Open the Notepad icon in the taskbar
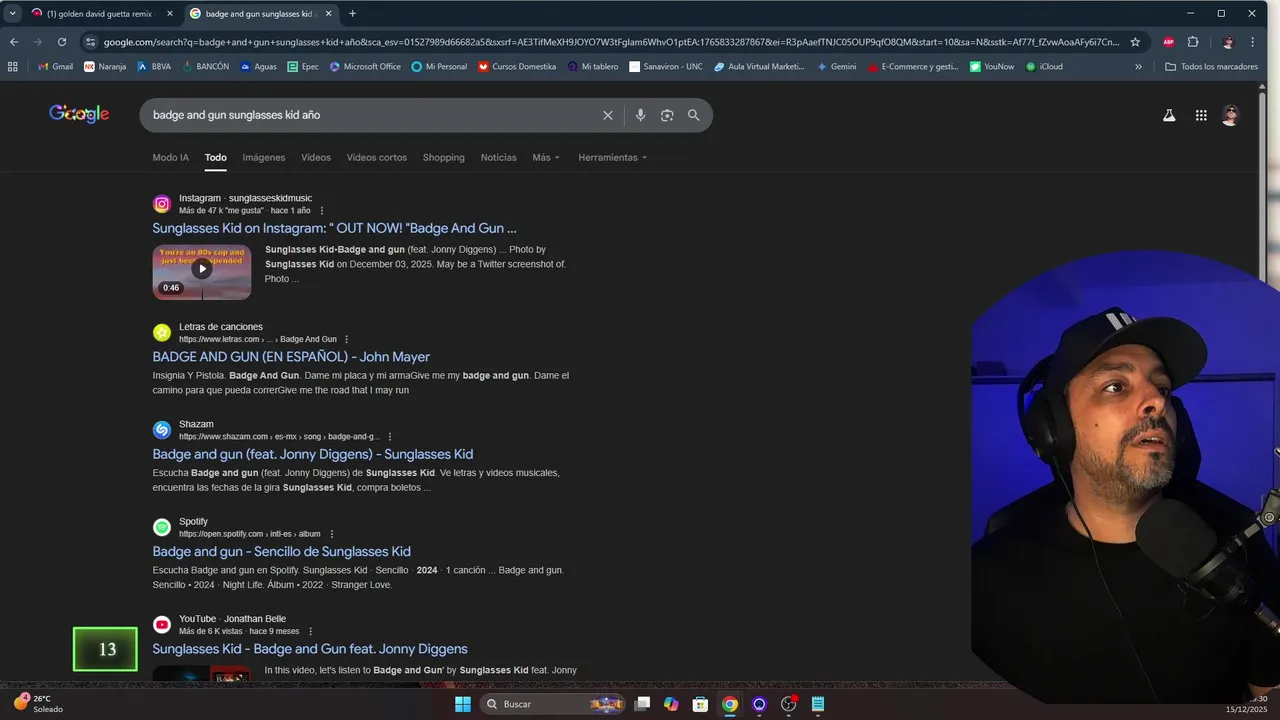This screenshot has height=720, width=1280. coord(817,704)
